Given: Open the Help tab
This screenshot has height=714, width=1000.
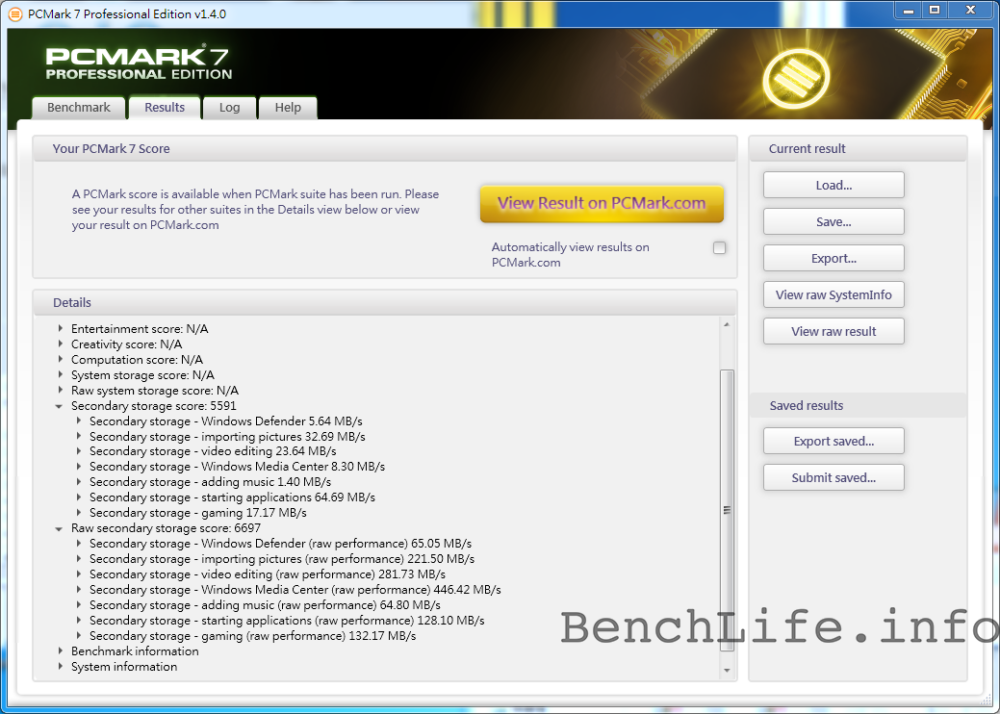Looking at the screenshot, I should 288,108.
